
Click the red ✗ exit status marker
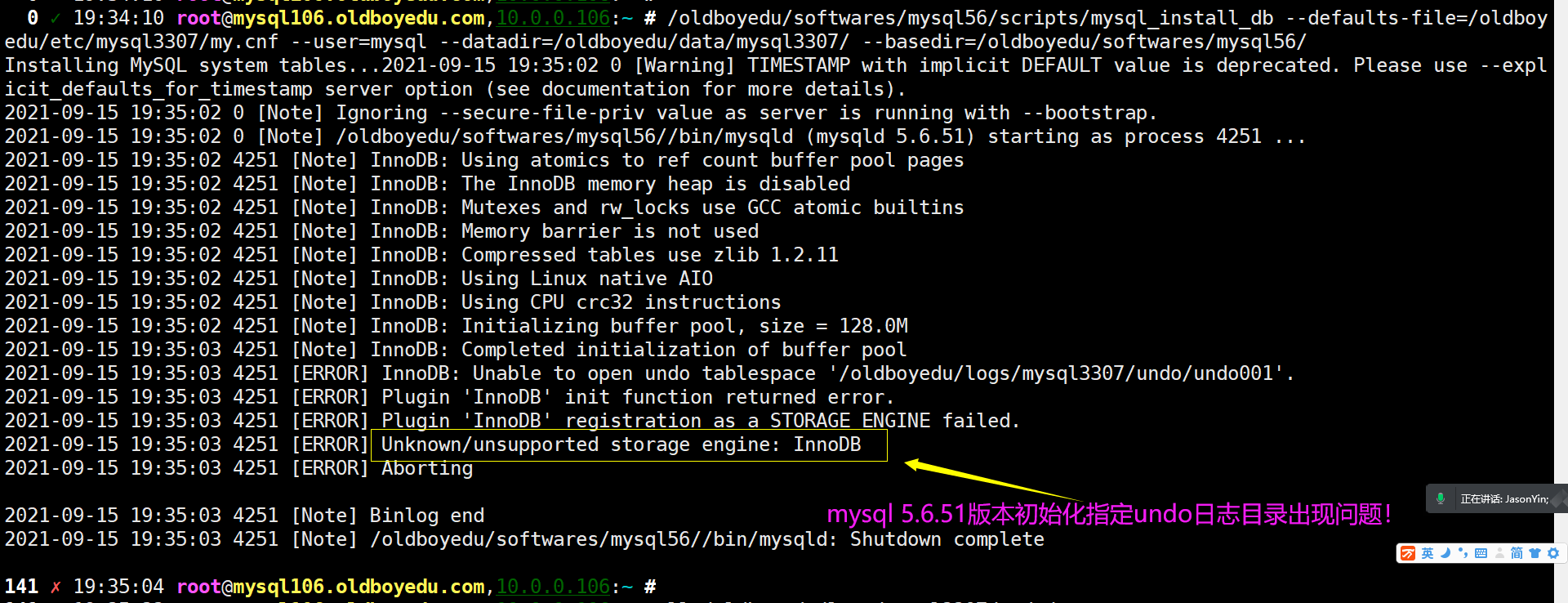click(x=56, y=587)
